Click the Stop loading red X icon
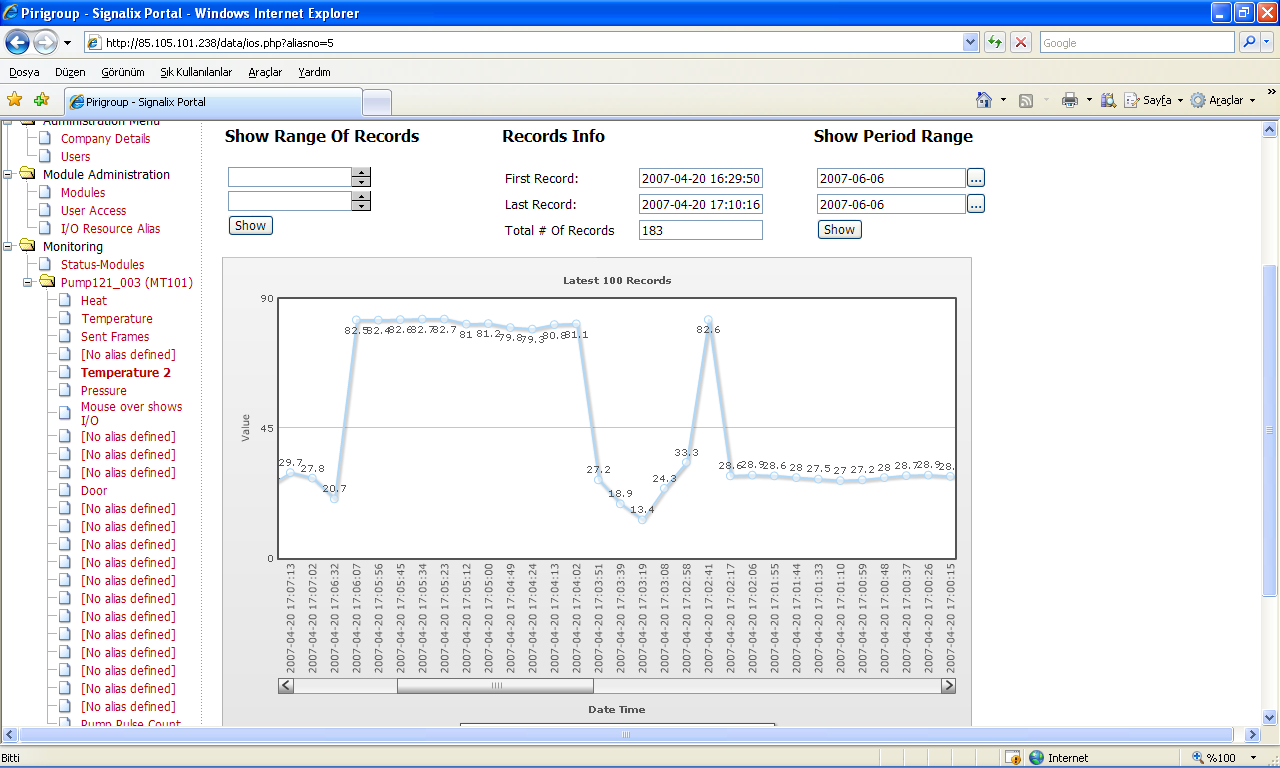Viewport: 1280px width, 768px height. (x=1021, y=43)
